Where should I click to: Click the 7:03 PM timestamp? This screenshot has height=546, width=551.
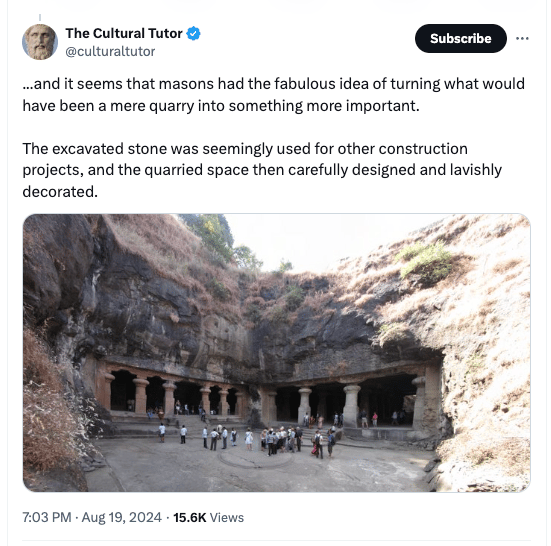pos(47,518)
